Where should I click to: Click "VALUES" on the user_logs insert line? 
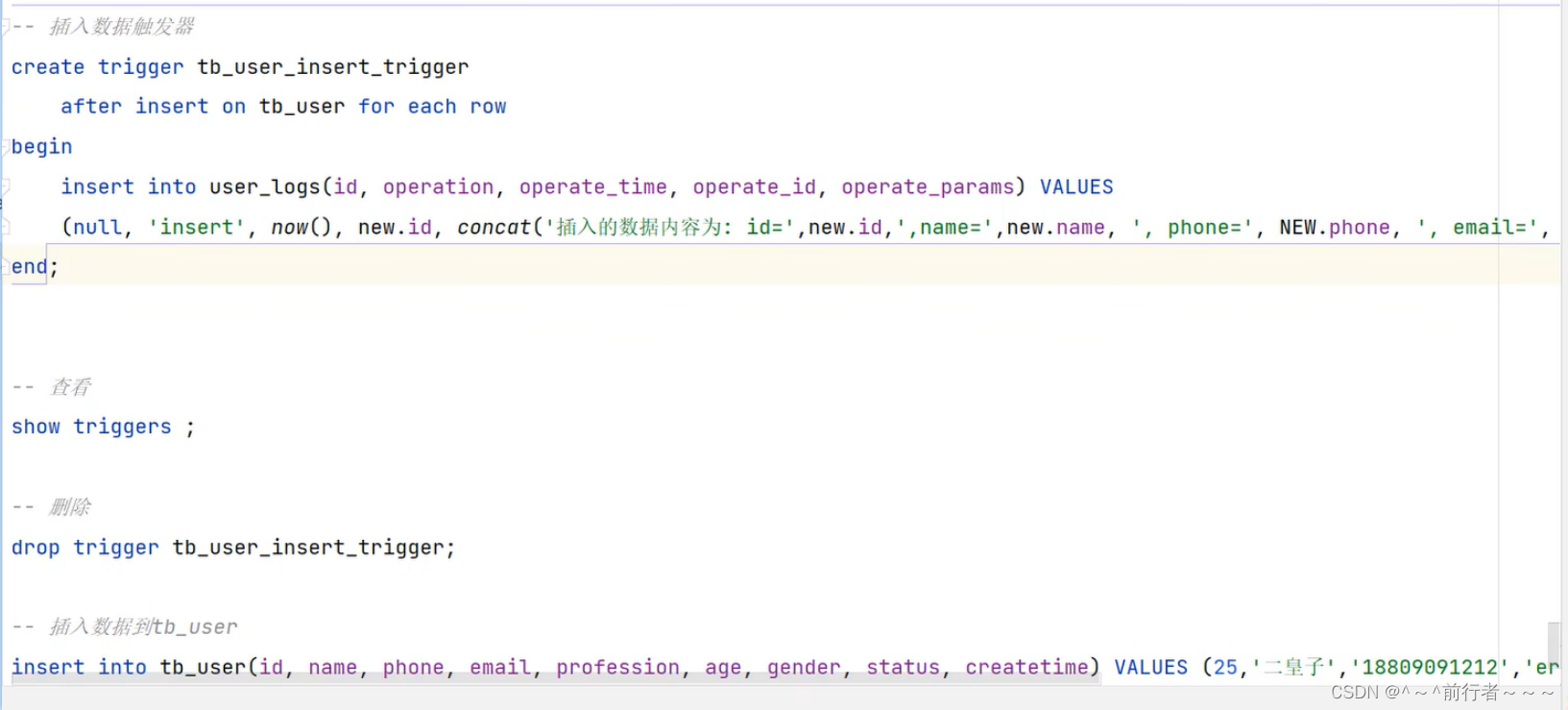(1076, 187)
